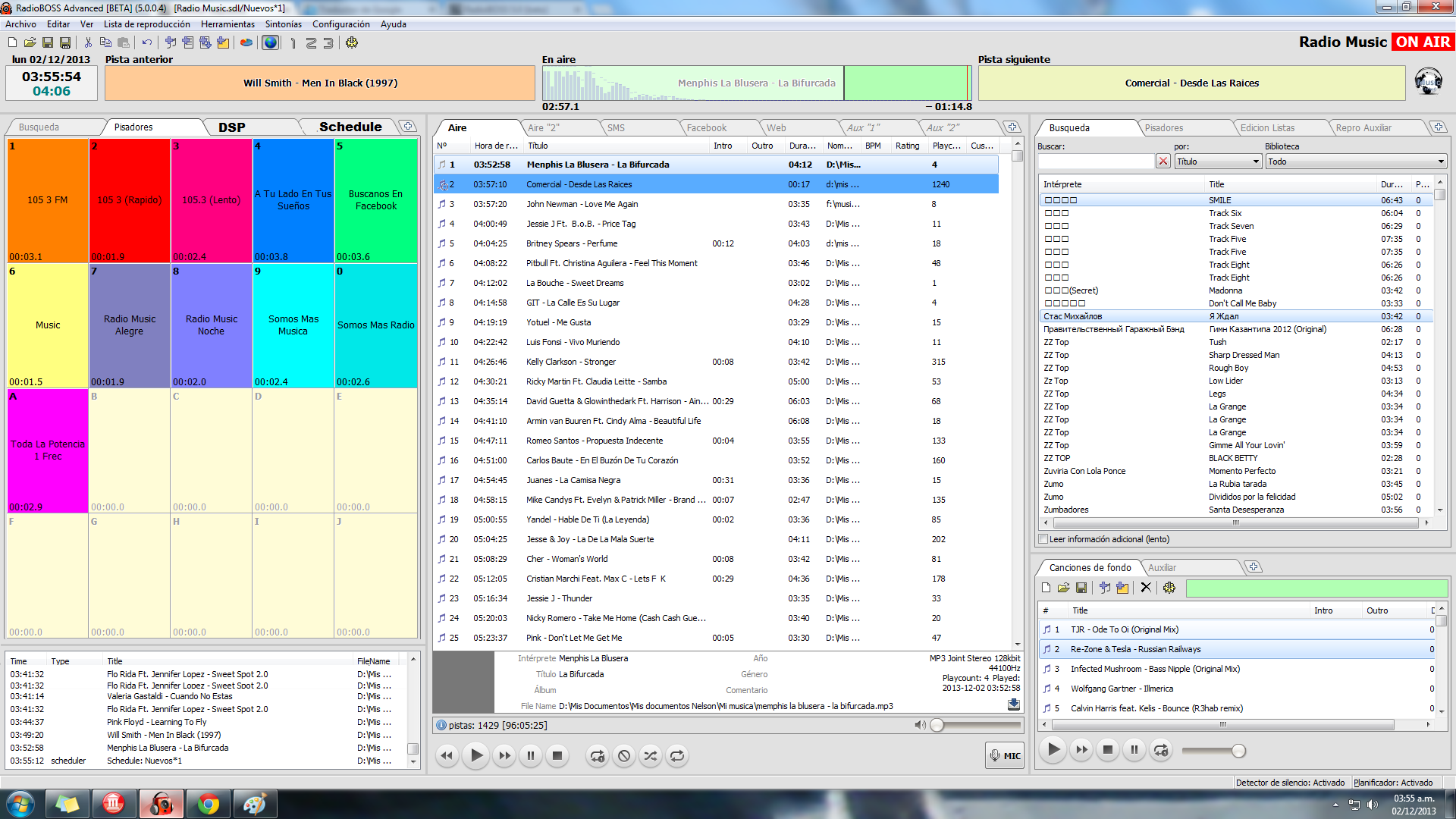Trigger Toda La Potencia 1 Frec pad
Image resolution: width=1456 pixels, height=819 pixels.
pyautogui.click(x=48, y=450)
